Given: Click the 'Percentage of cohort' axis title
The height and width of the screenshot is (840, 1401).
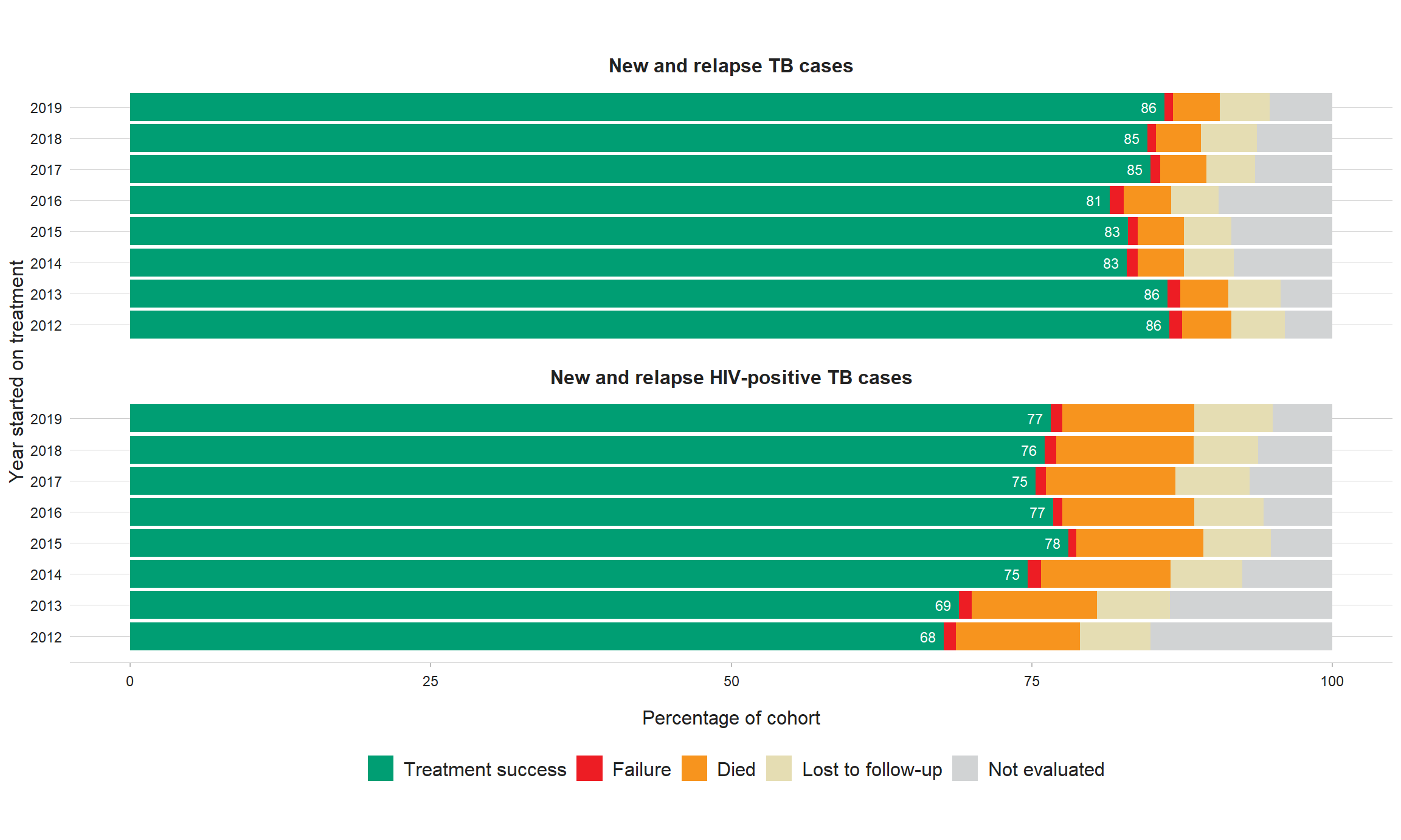Looking at the screenshot, I should tap(730, 718).
